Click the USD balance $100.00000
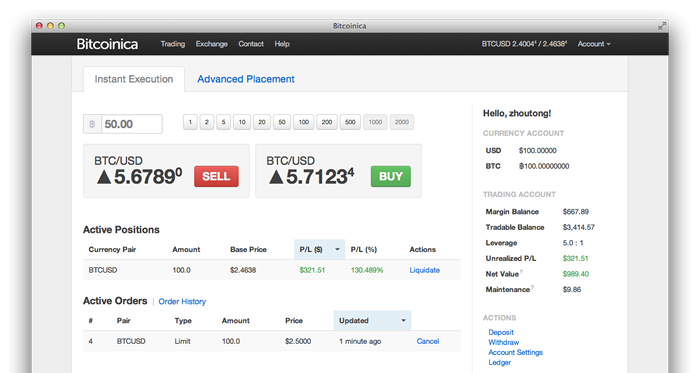 538,150
